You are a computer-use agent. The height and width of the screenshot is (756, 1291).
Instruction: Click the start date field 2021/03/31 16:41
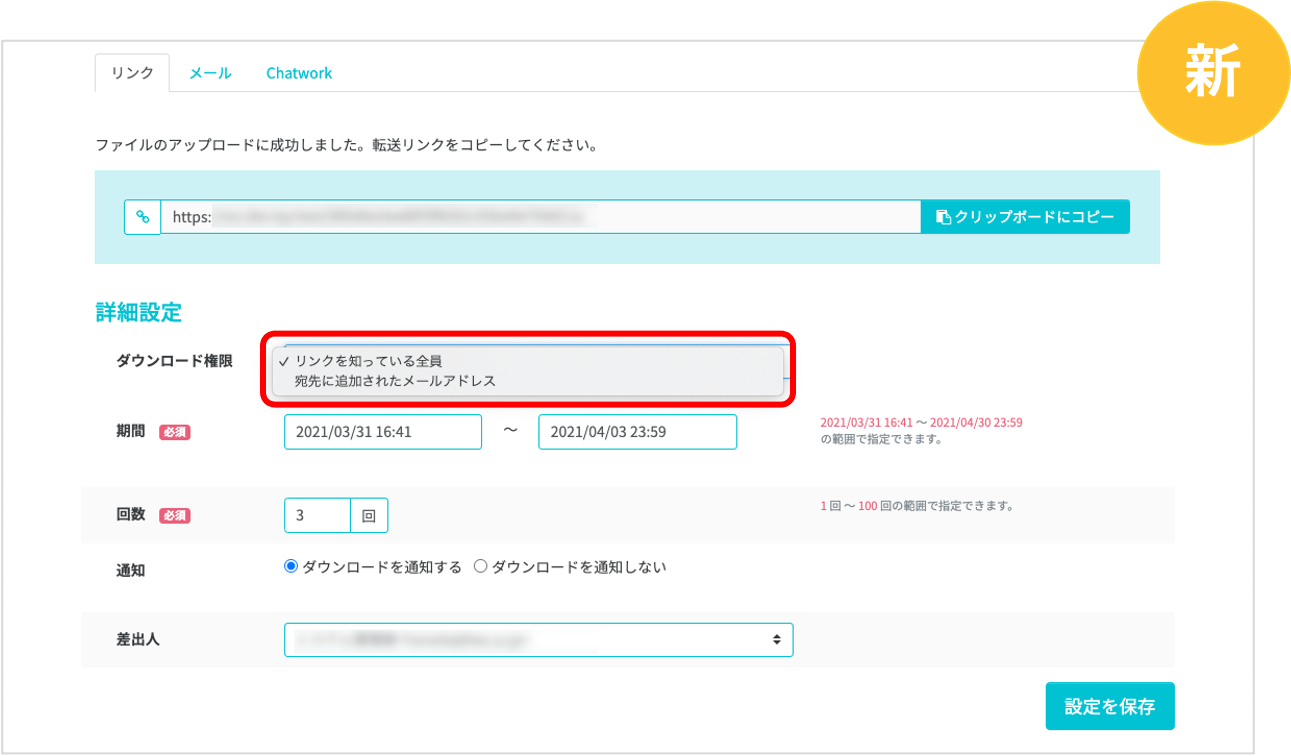[x=383, y=432]
